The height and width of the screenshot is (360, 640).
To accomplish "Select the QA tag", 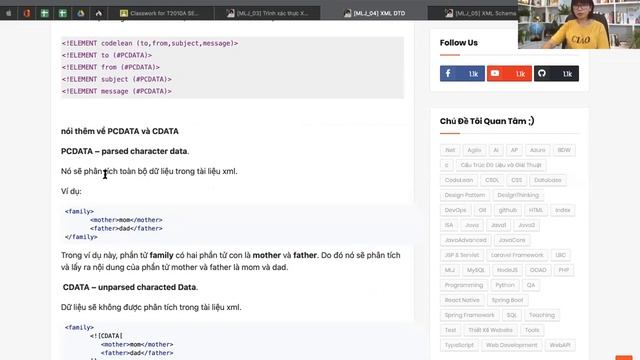I will click(531, 285).
